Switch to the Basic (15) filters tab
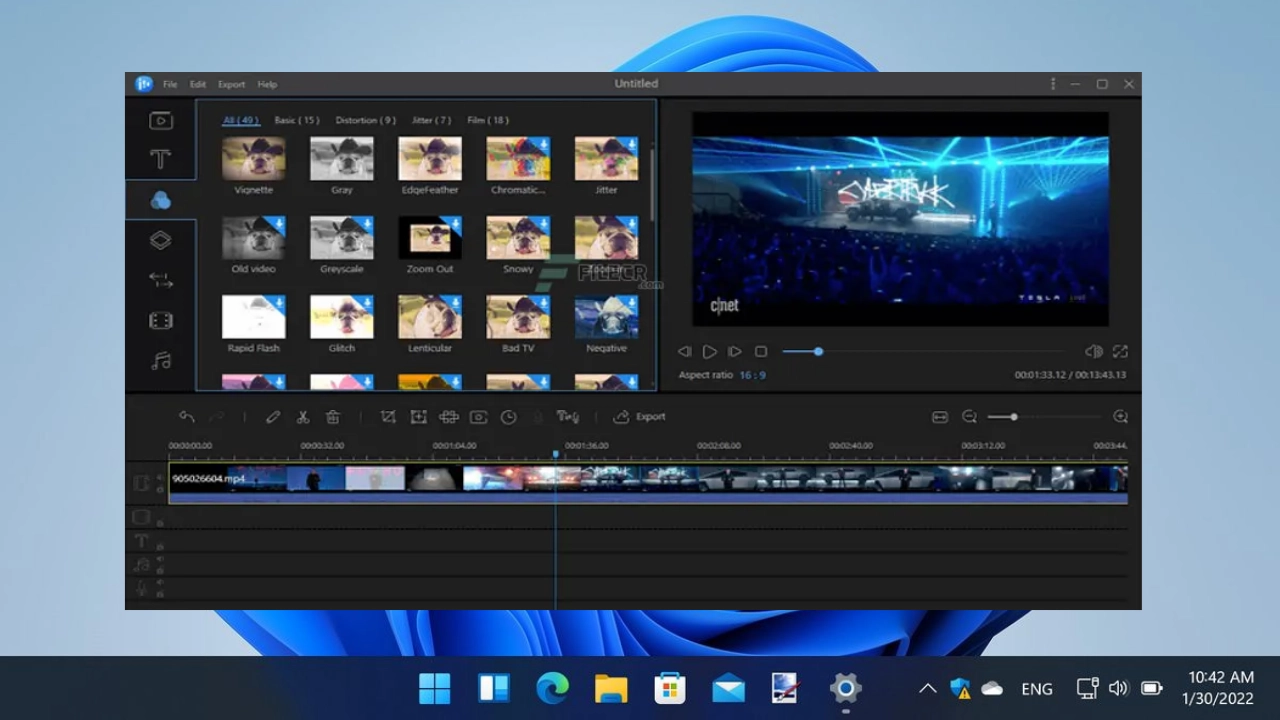This screenshot has height=720, width=1280. 297,120
